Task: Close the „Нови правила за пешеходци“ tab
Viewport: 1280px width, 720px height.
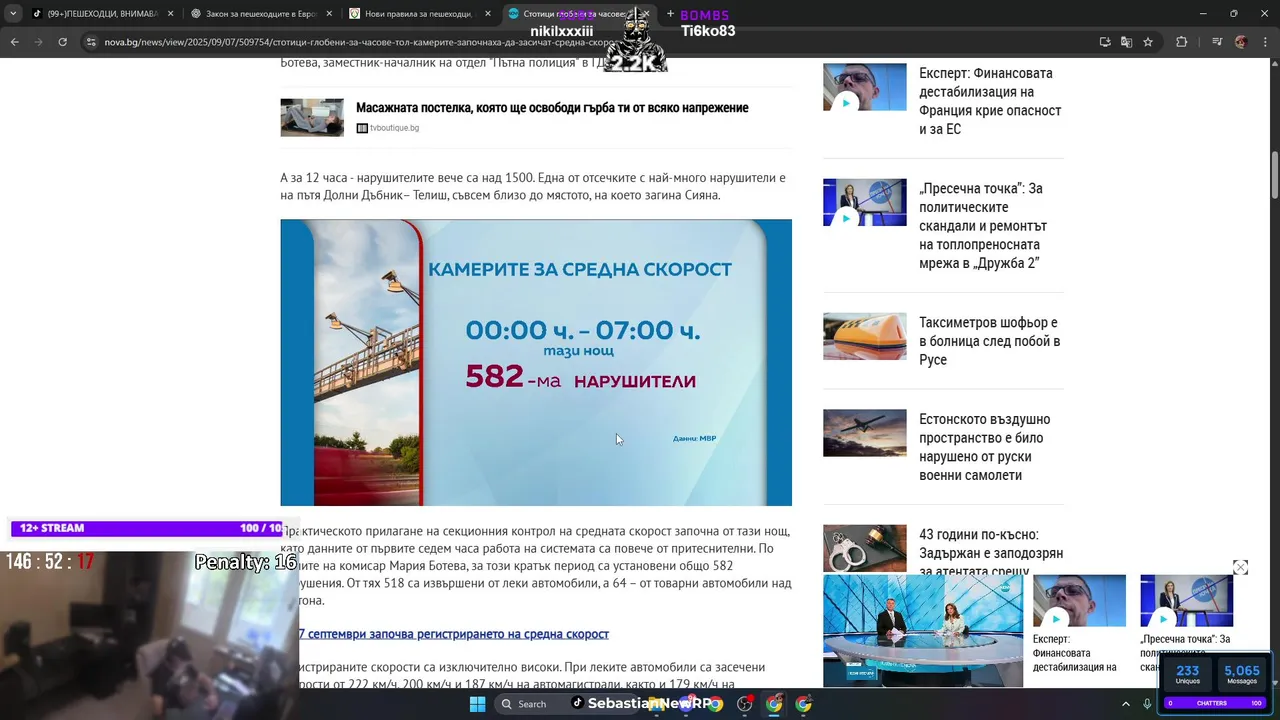Action: [x=487, y=14]
